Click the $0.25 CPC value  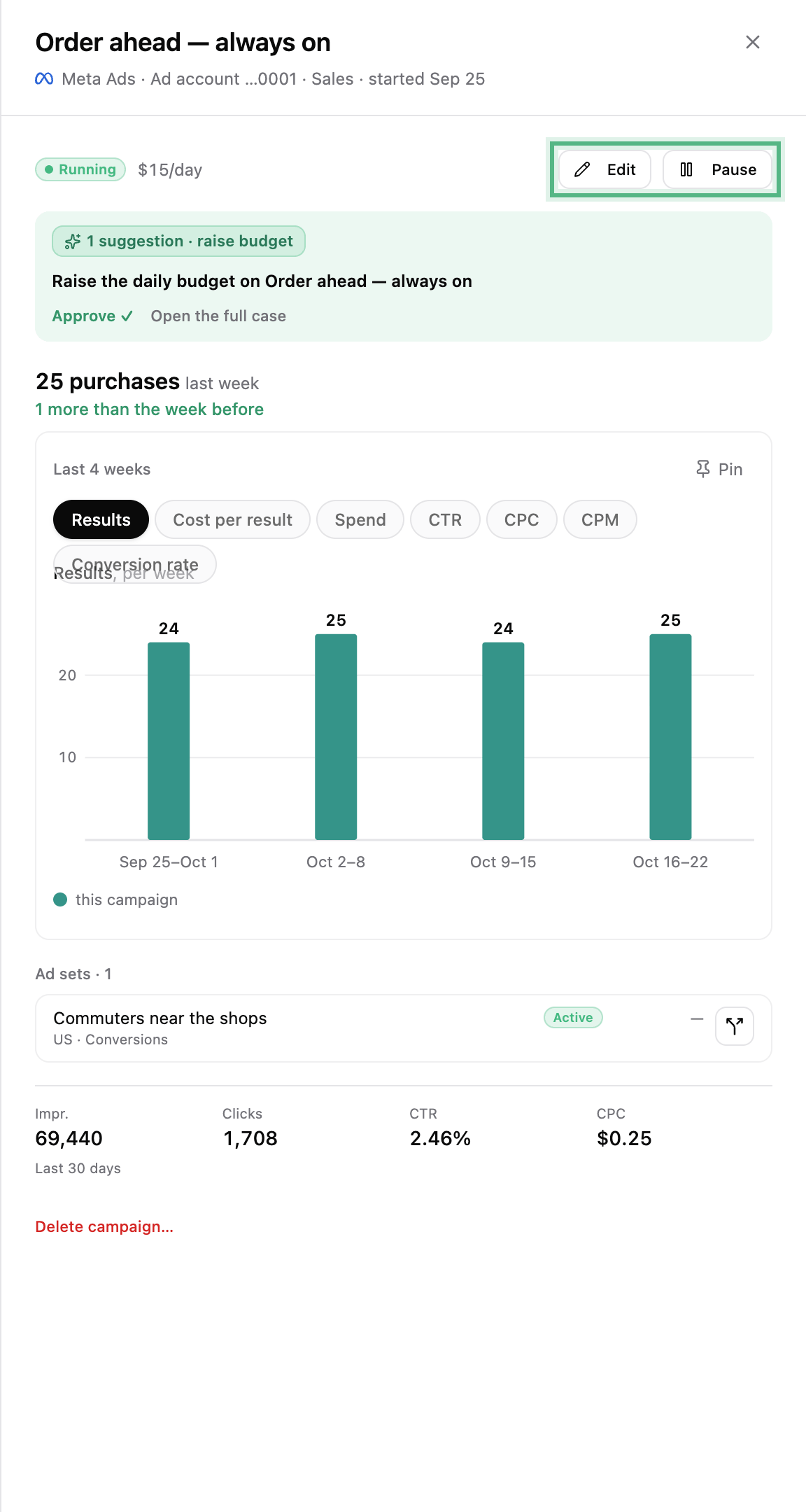[624, 1138]
